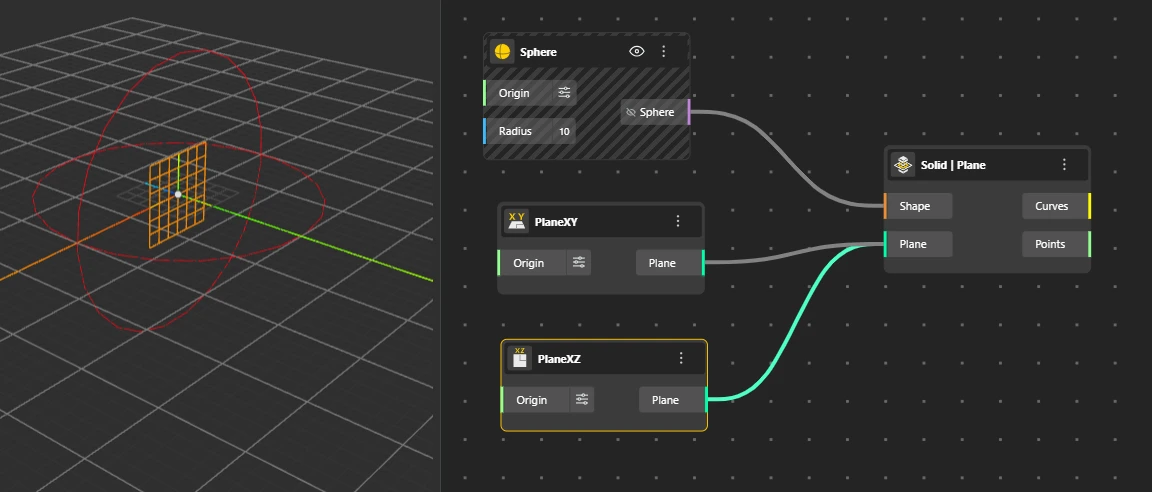Click the Plane output of PlaneXY
This screenshot has width=1152, height=492.
coord(669,263)
